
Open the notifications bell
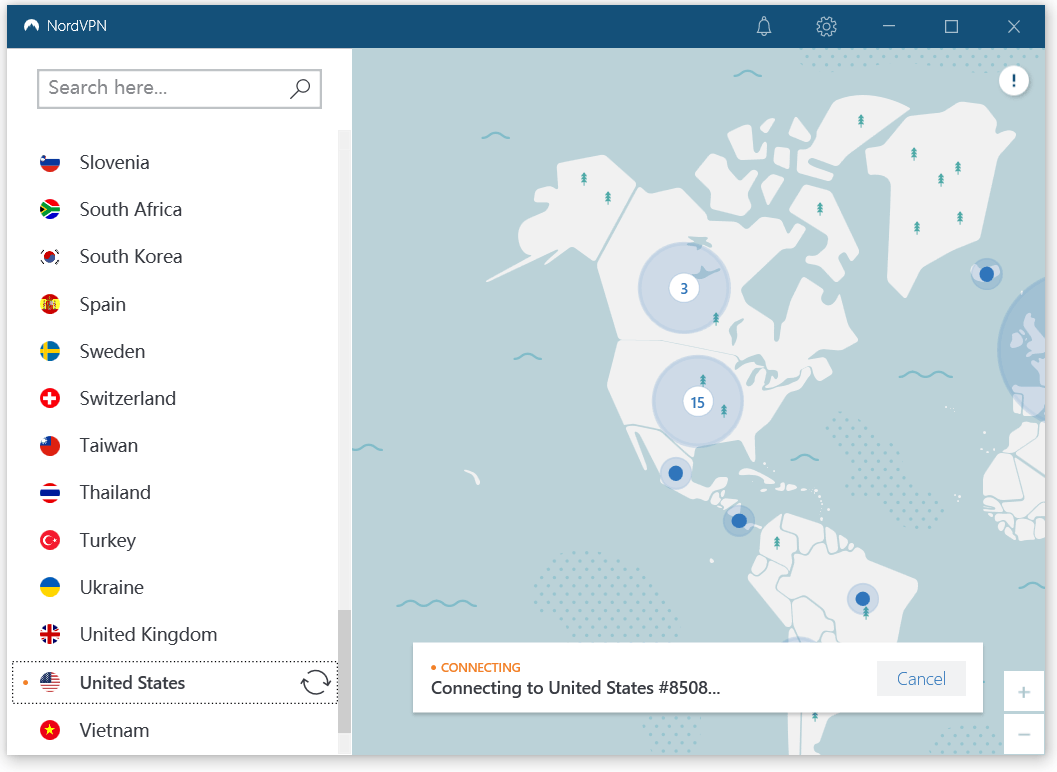click(764, 26)
